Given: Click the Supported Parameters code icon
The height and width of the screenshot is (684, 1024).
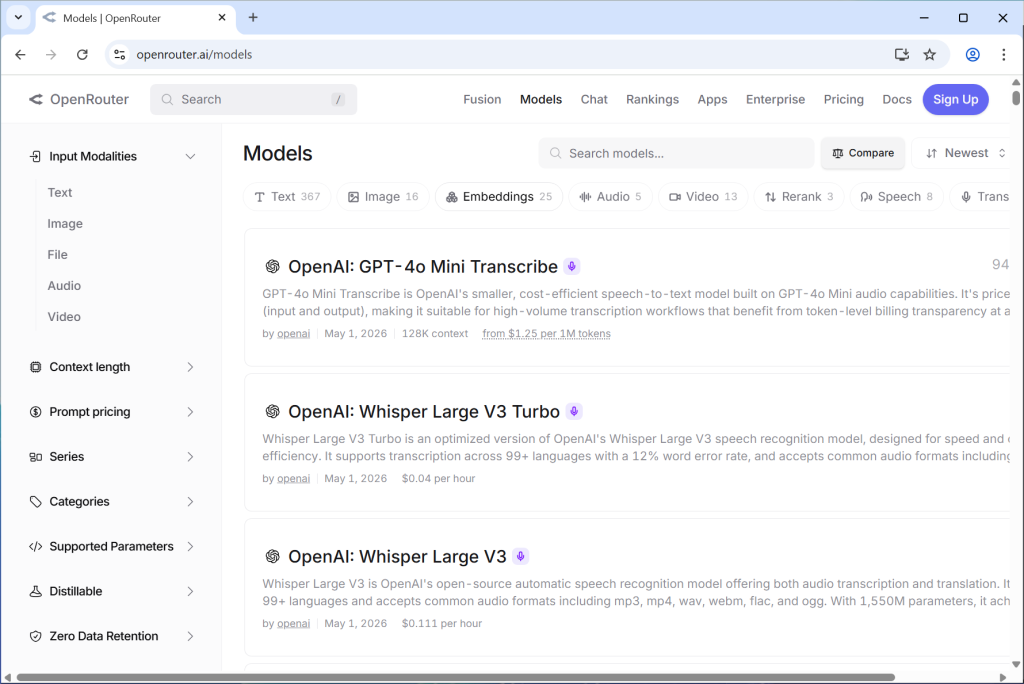Looking at the screenshot, I should pyautogui.click(x=35, y=546).
